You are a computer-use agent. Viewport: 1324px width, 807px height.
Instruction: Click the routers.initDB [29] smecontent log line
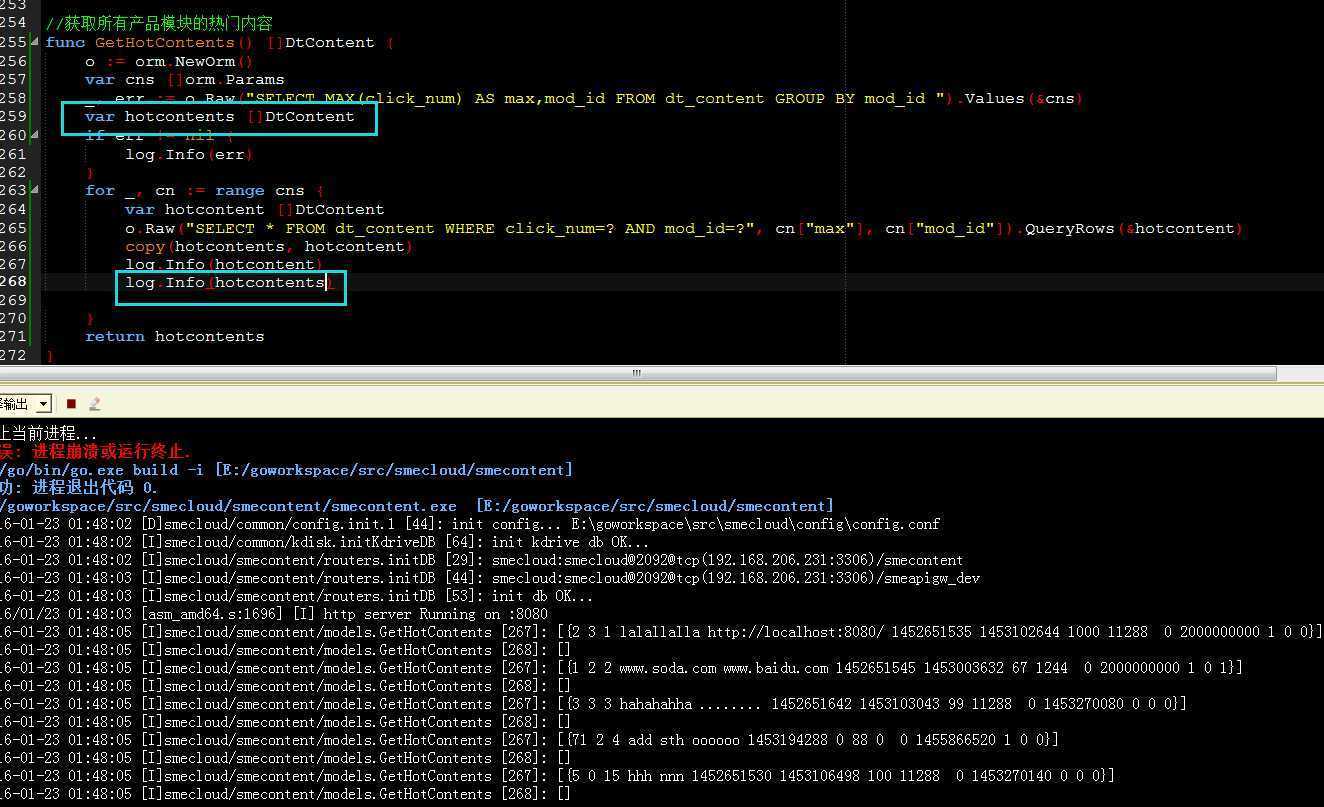[481, 560]
